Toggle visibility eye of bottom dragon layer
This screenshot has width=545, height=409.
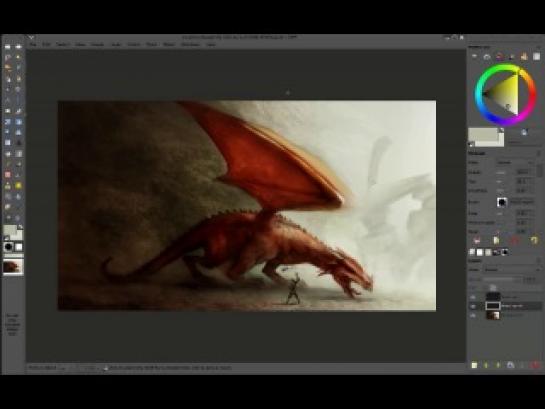point(473,316)
